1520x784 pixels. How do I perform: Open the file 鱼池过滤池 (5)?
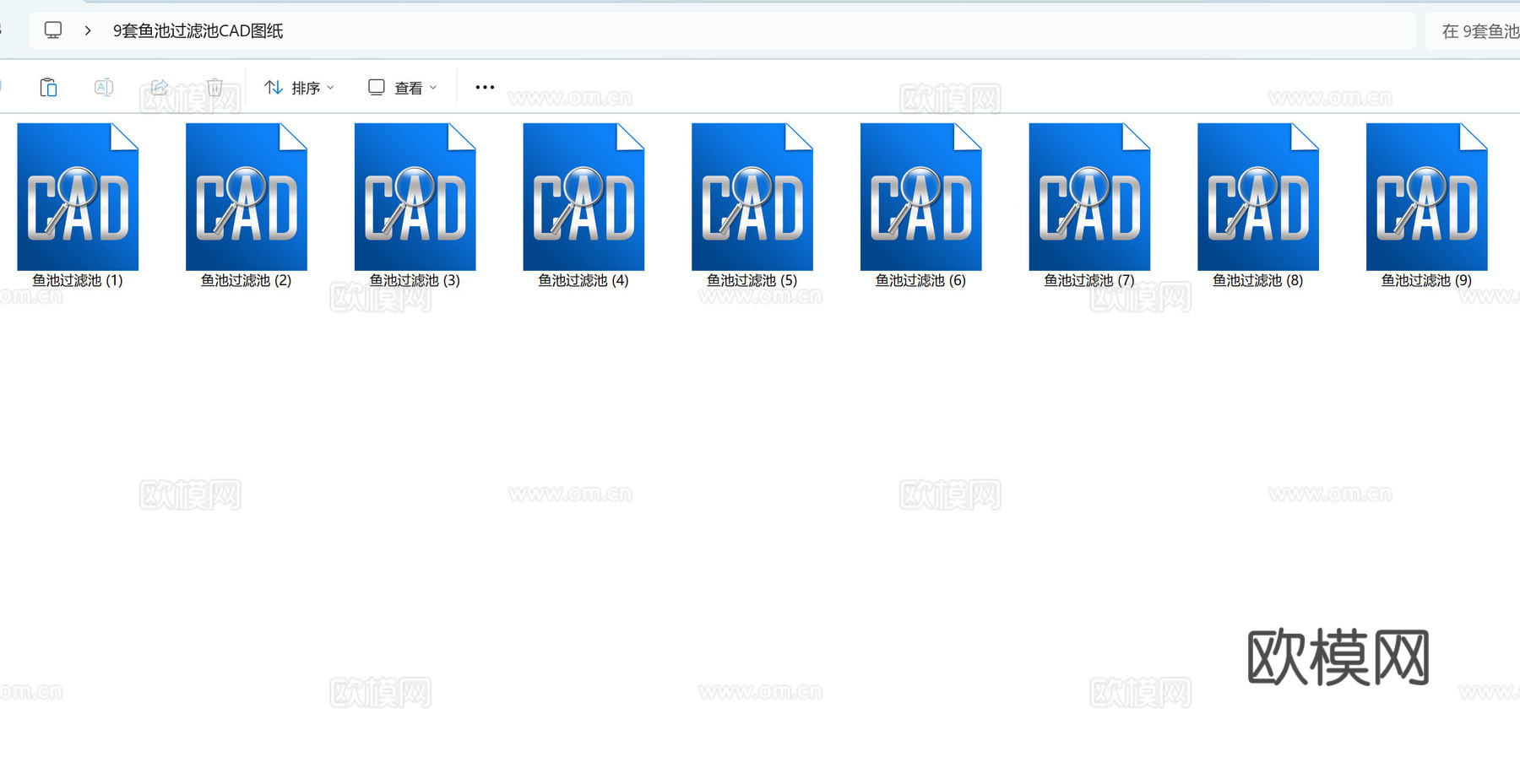pos(752,197)
